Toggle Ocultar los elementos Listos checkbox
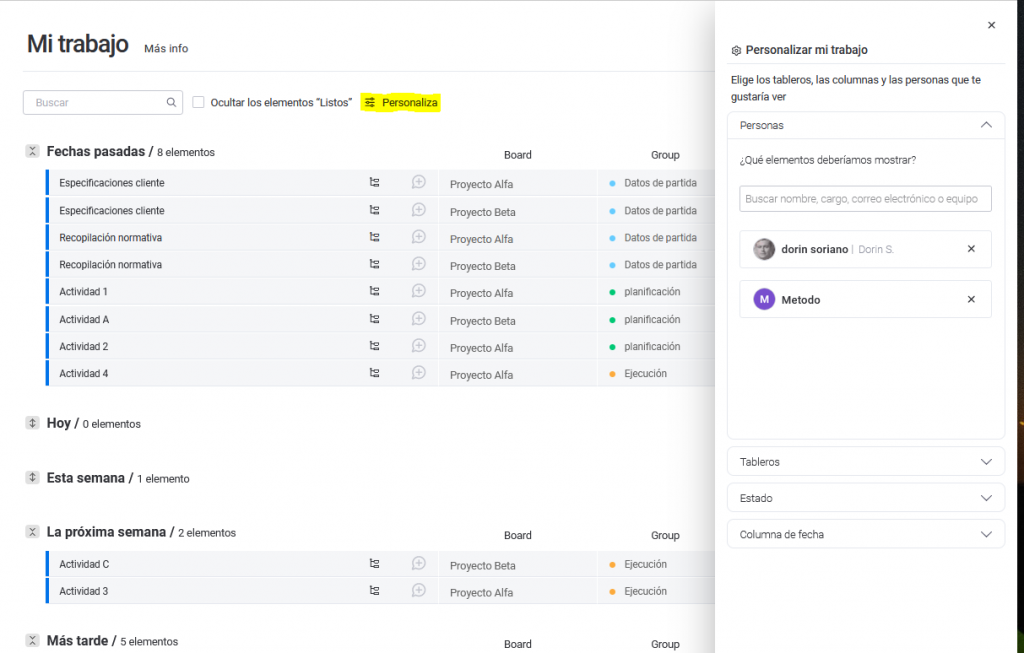 pos(199,102)
